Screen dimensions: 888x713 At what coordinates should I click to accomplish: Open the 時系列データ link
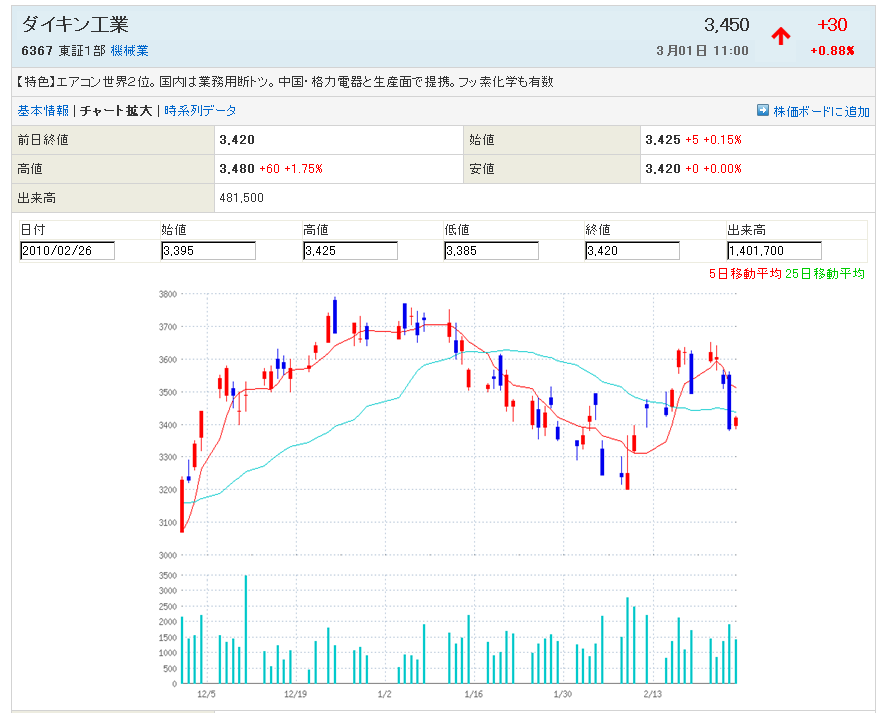pos(200,110)
